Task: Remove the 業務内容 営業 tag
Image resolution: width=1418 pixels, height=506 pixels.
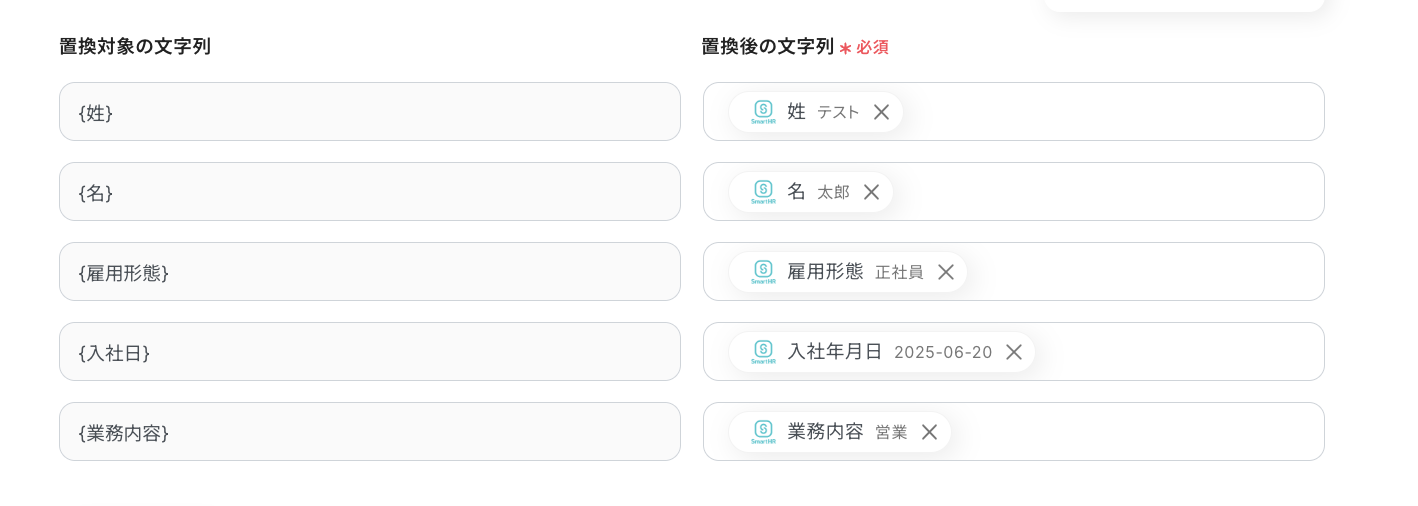Action: click(929, 432)
